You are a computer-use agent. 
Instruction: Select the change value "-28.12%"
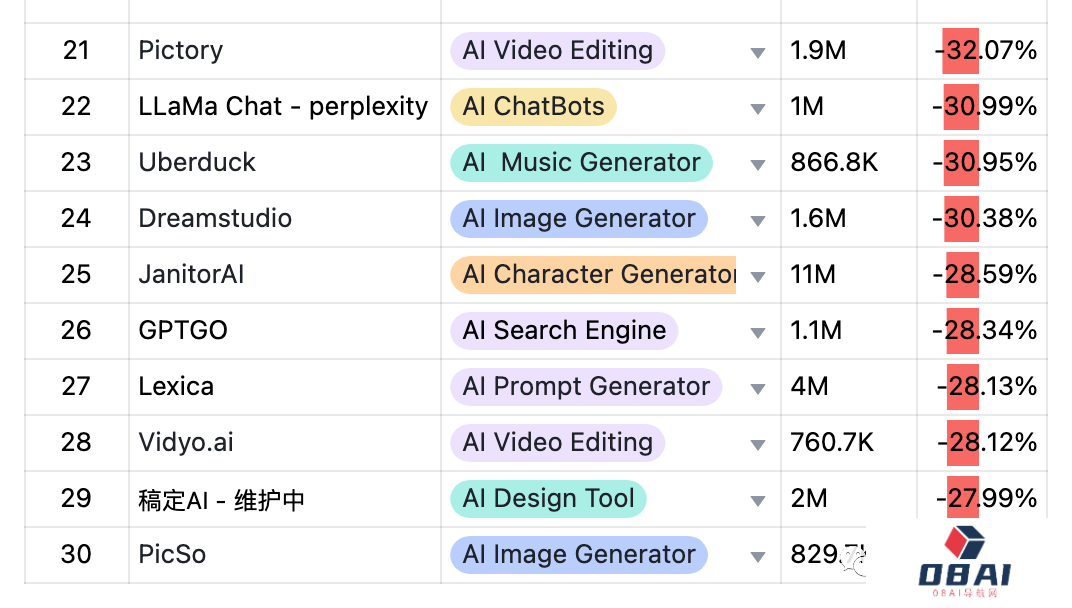pyautogui.click(x=987, y=443)
